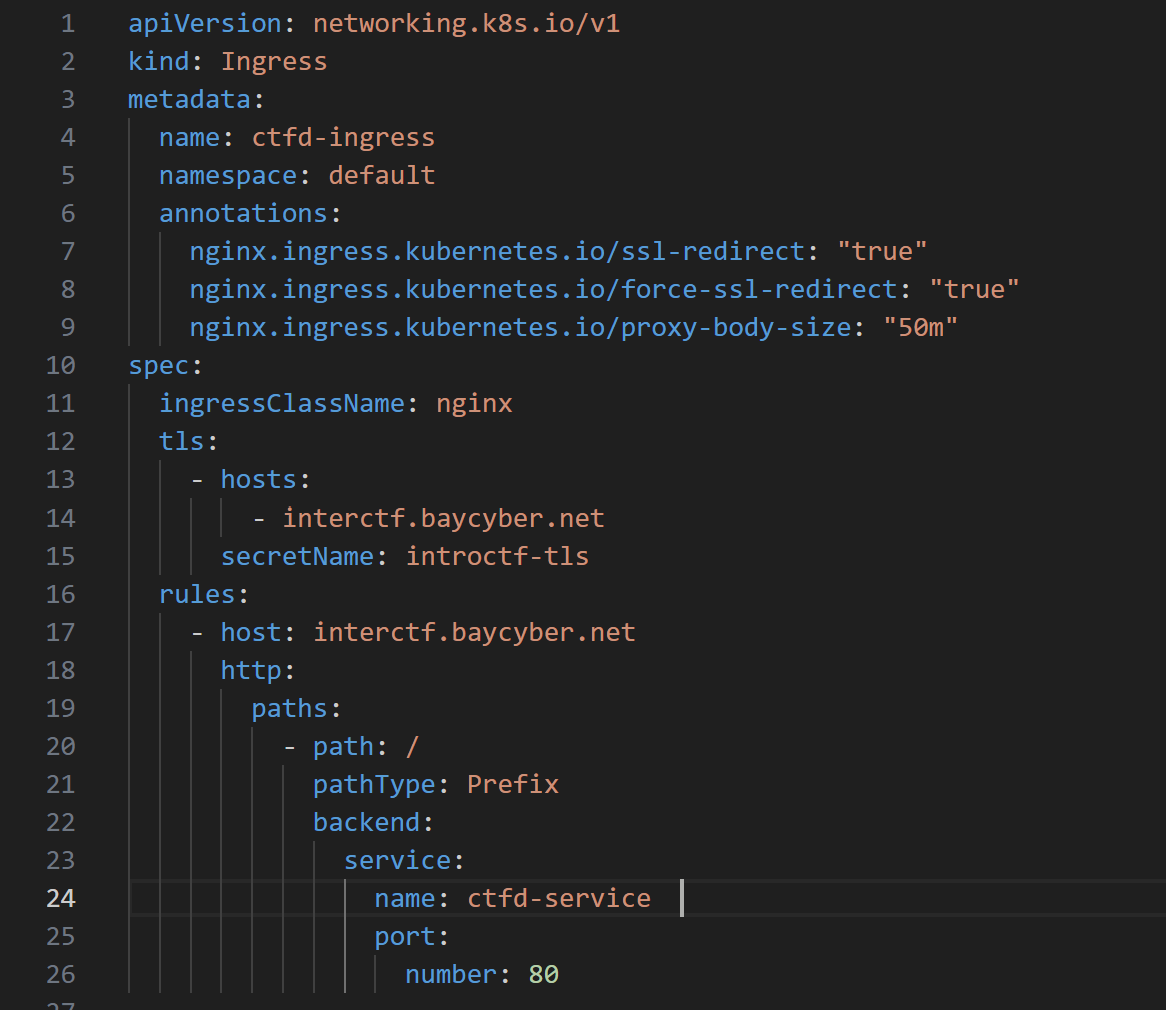Click the hosts key on line 13
The image size is (1166, 1010).
(x=258, y=480)
